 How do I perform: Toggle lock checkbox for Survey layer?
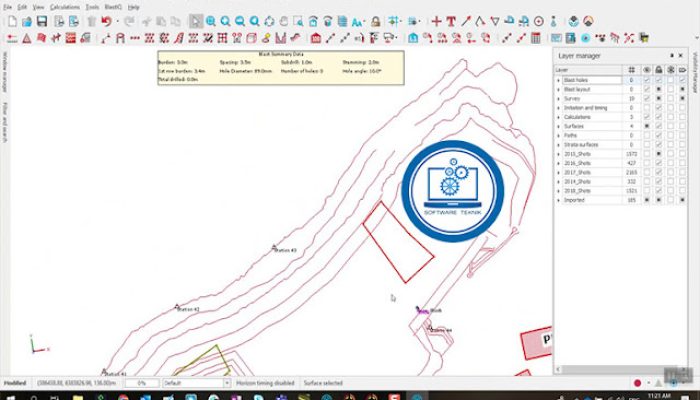tap(658, 98)
